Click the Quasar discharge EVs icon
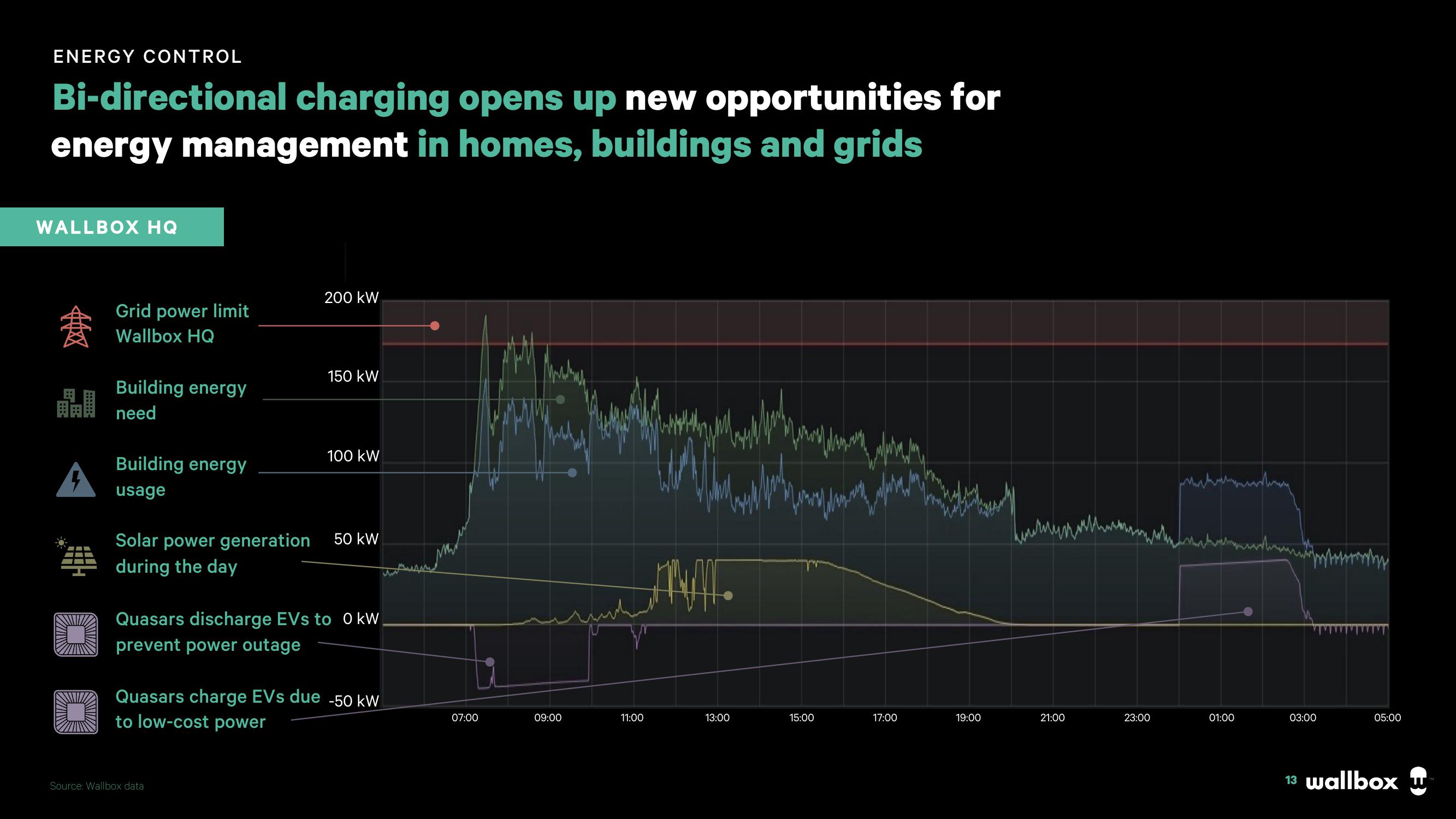This screenshot has height=819, width=1456. pyautogui.click(x=76, y=634)
